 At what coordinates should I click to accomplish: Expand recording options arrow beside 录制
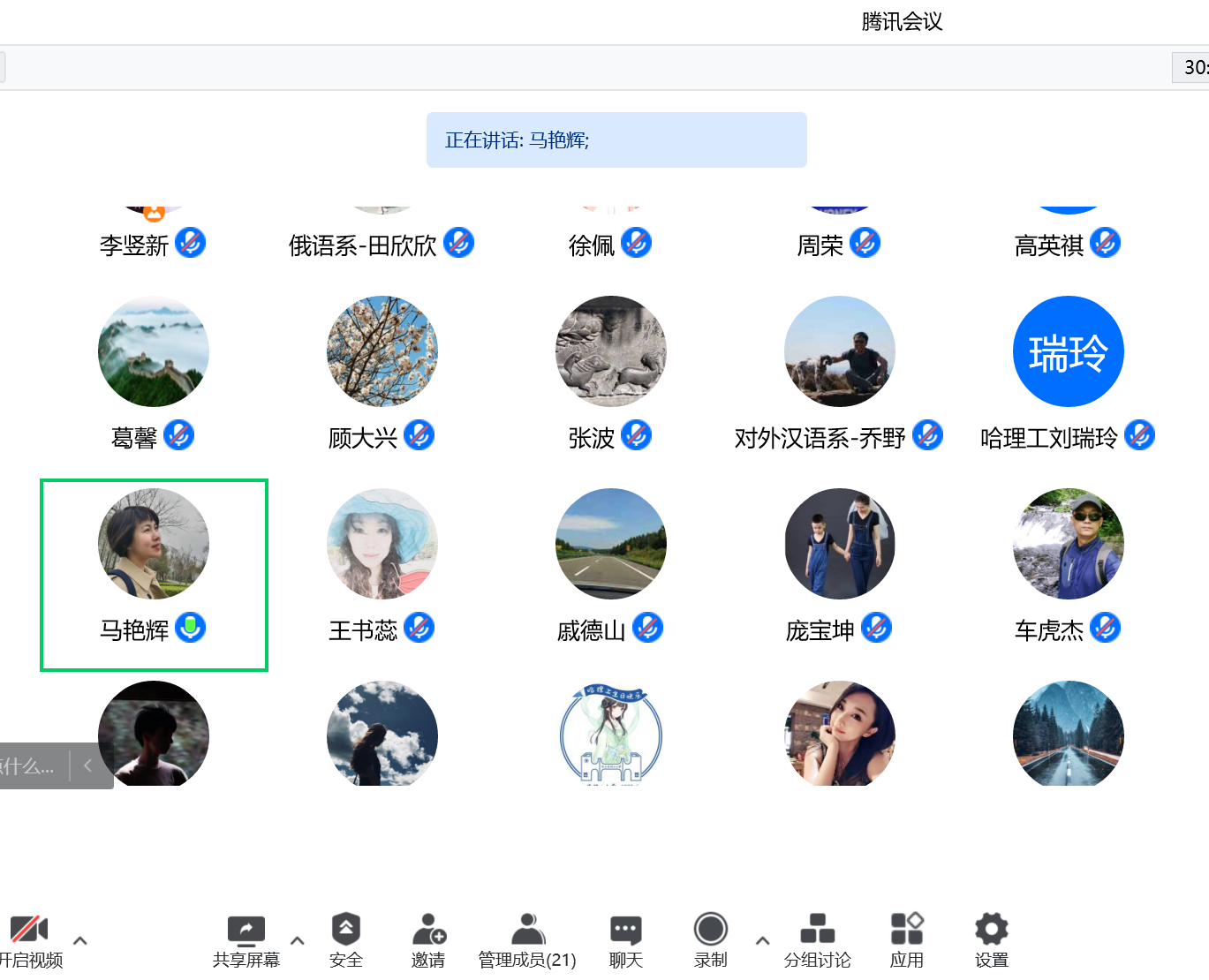(x=762, y=940)
